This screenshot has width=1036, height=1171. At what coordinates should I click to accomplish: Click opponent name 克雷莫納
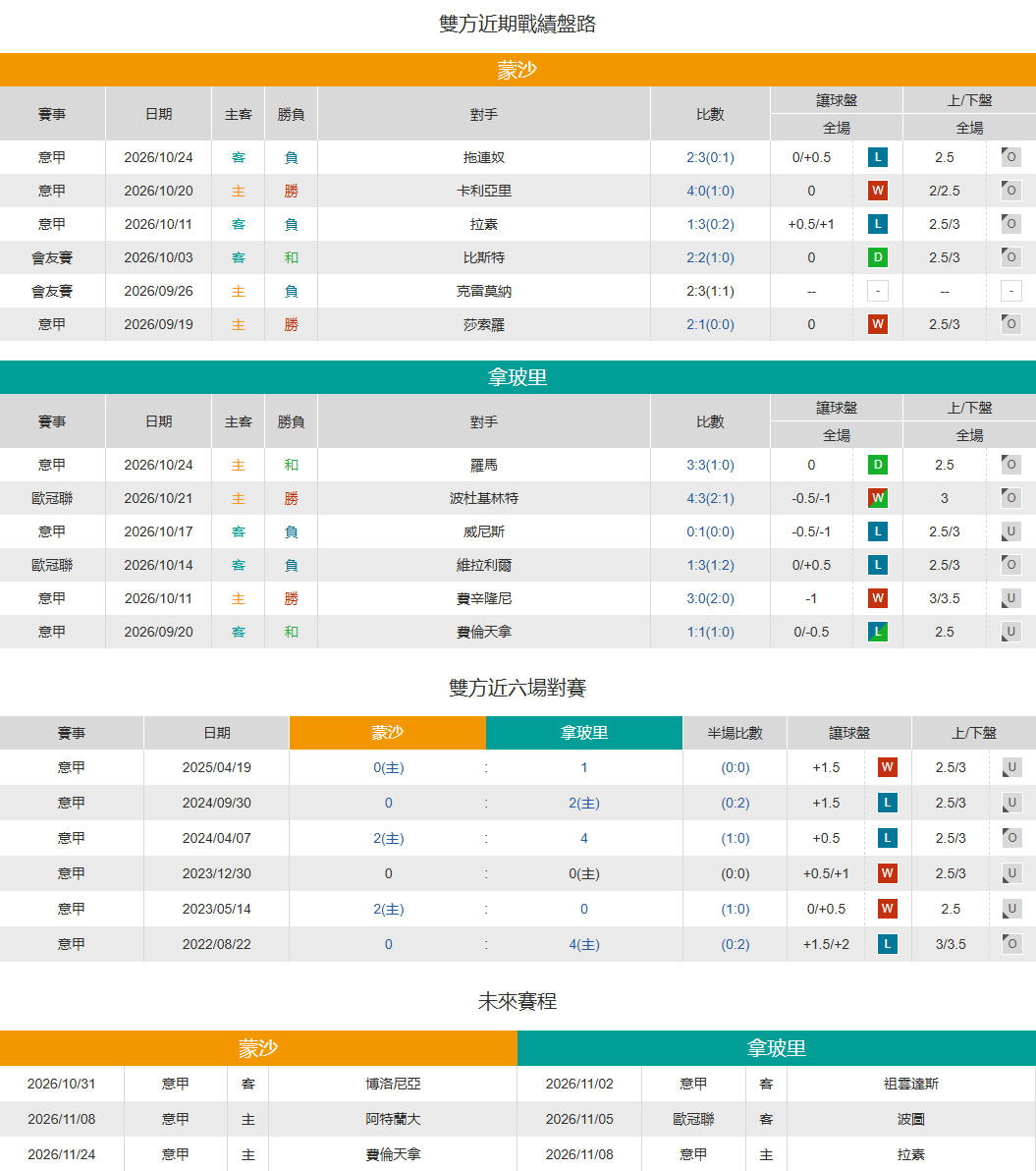(484, 291)
